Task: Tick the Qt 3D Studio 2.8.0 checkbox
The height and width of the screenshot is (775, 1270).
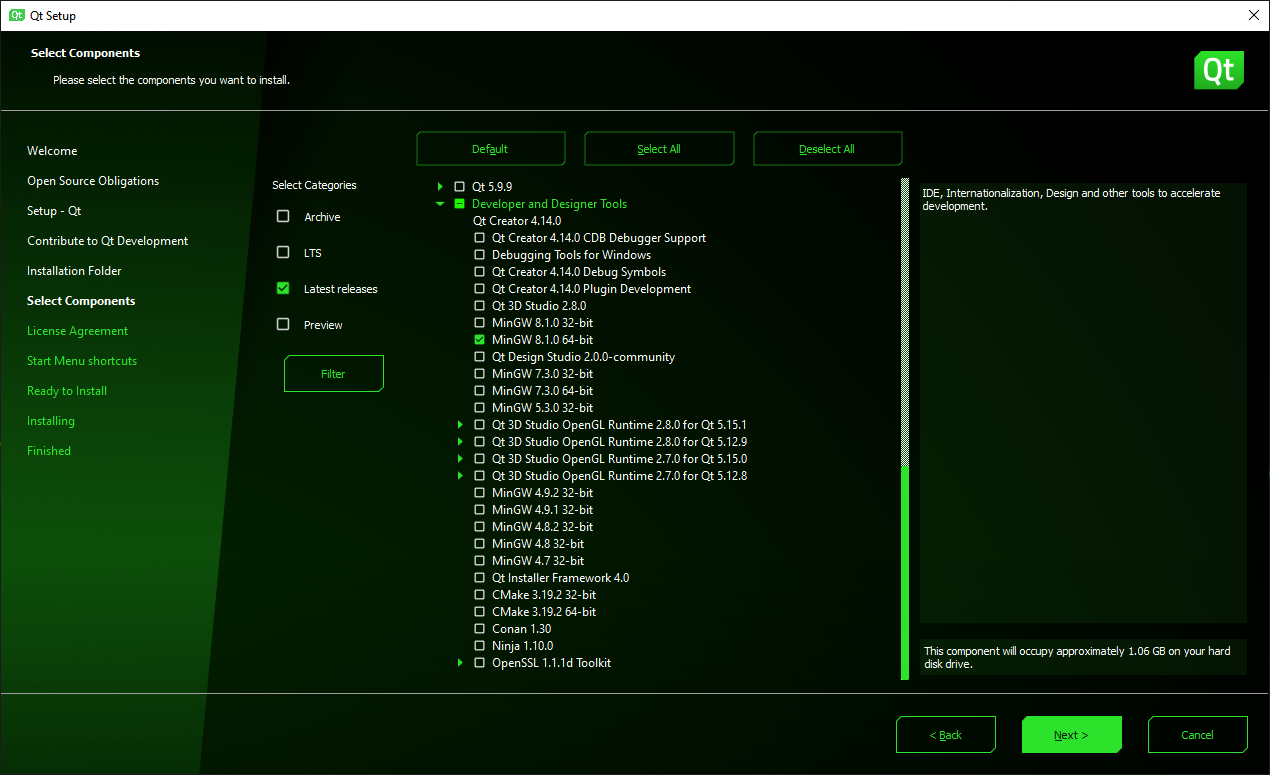Action: tap(480, 306)
